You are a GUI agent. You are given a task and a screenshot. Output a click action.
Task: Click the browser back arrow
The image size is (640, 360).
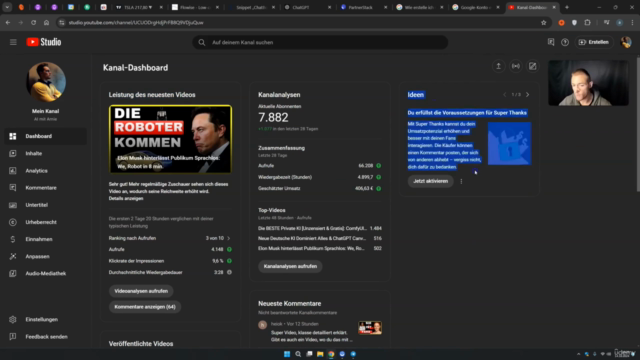8,23
